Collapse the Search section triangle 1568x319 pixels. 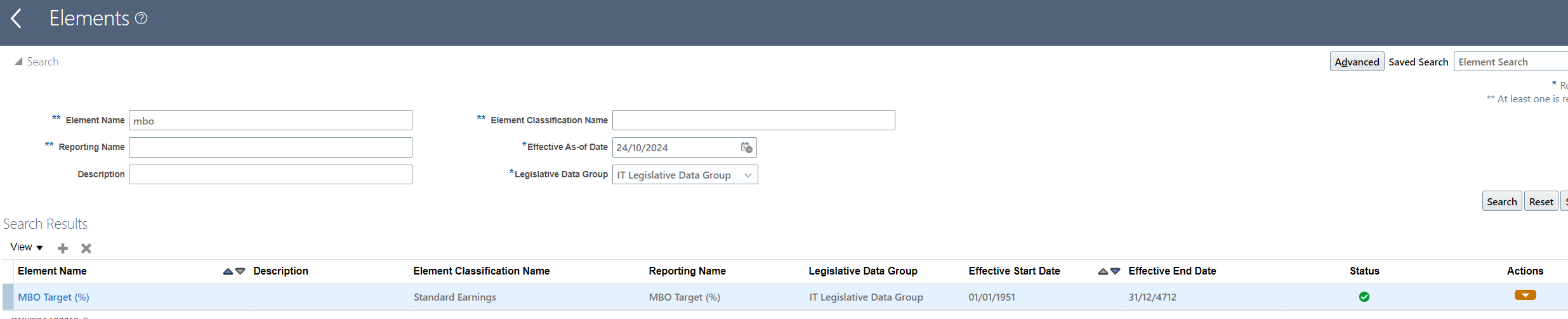tap(18, 62)
